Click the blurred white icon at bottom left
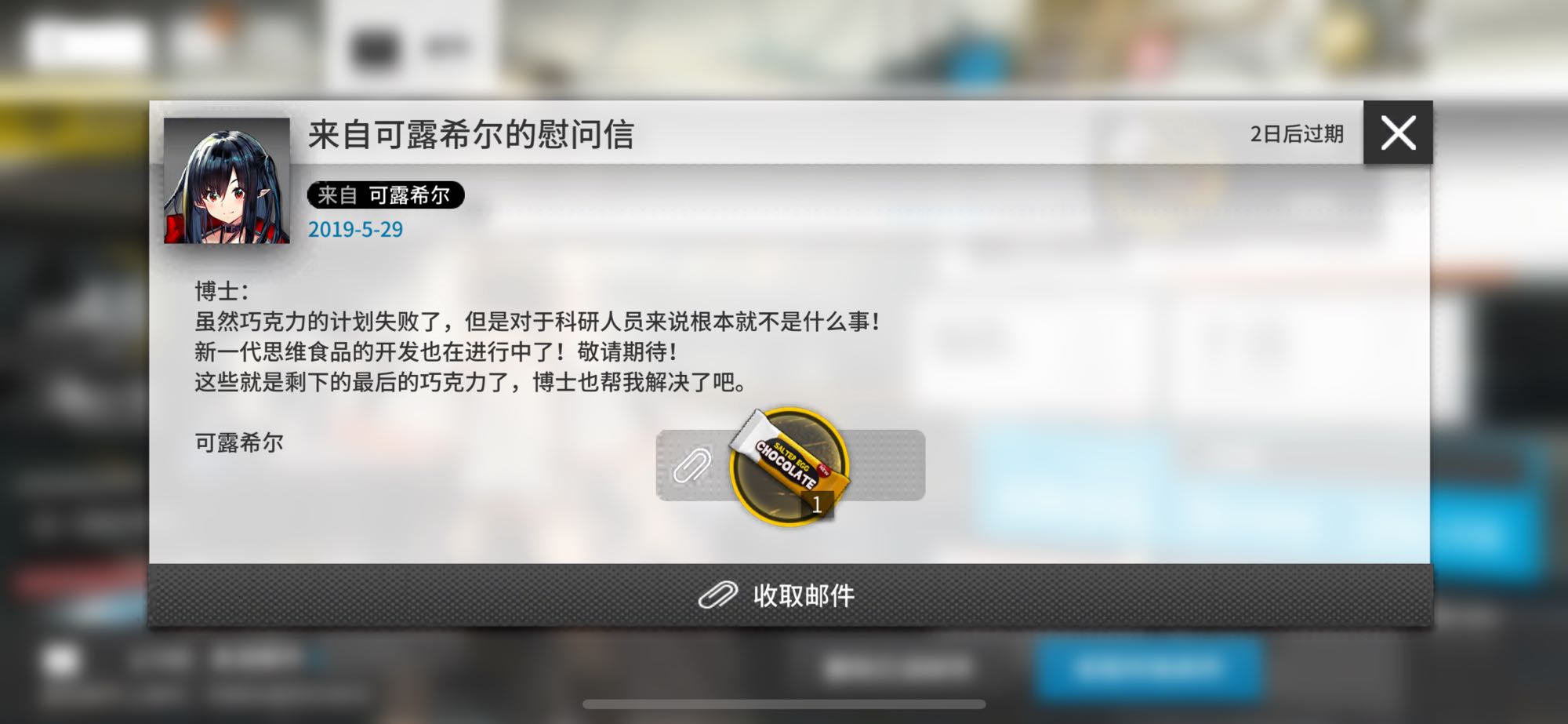 (x=60, y=661)
